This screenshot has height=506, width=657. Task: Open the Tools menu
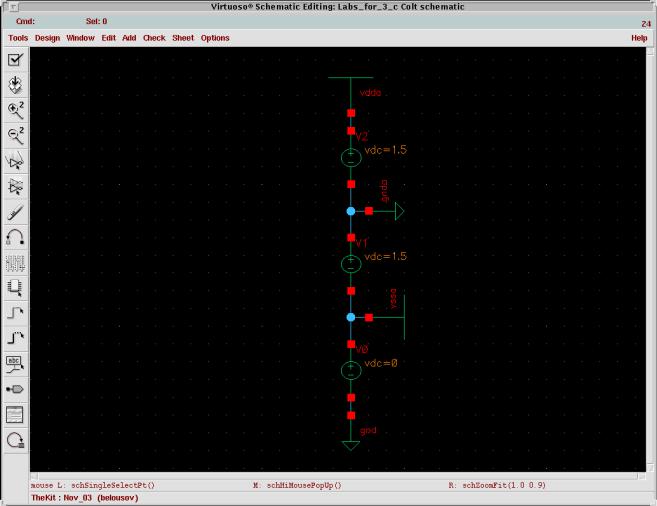coord(18,38)
